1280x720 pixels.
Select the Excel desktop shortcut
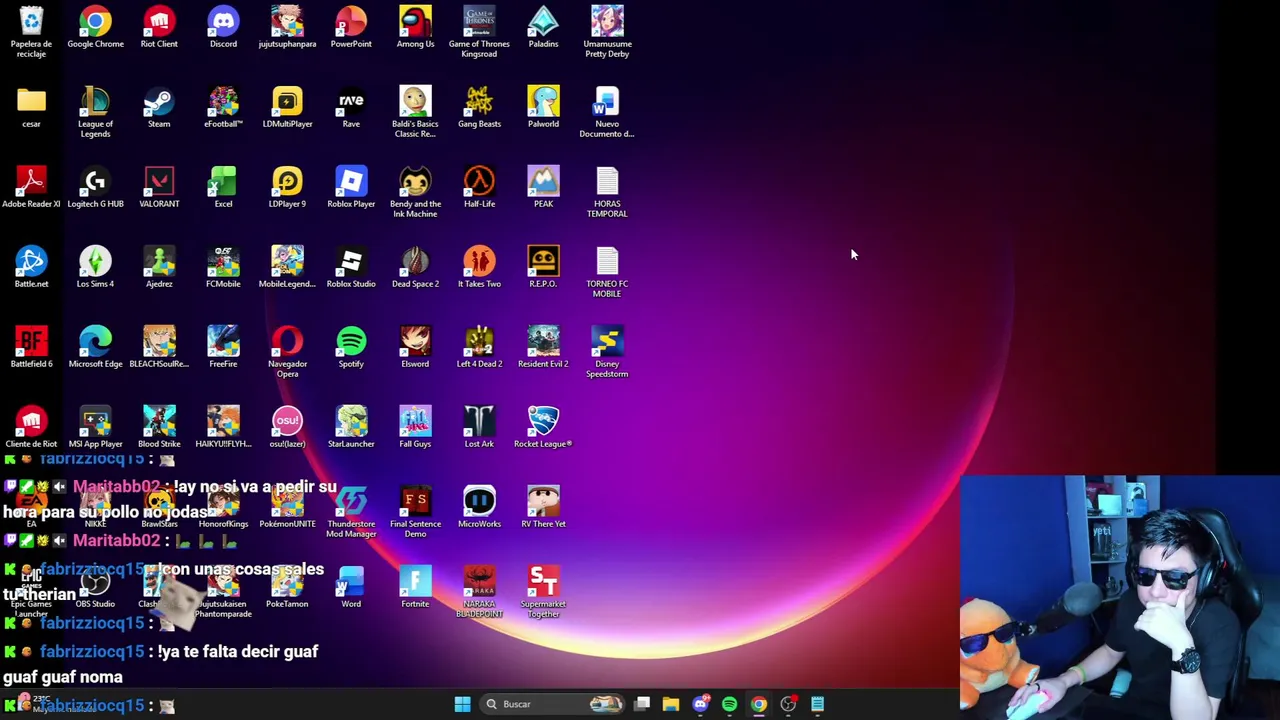pyautogui.click(x=223, y=187)
